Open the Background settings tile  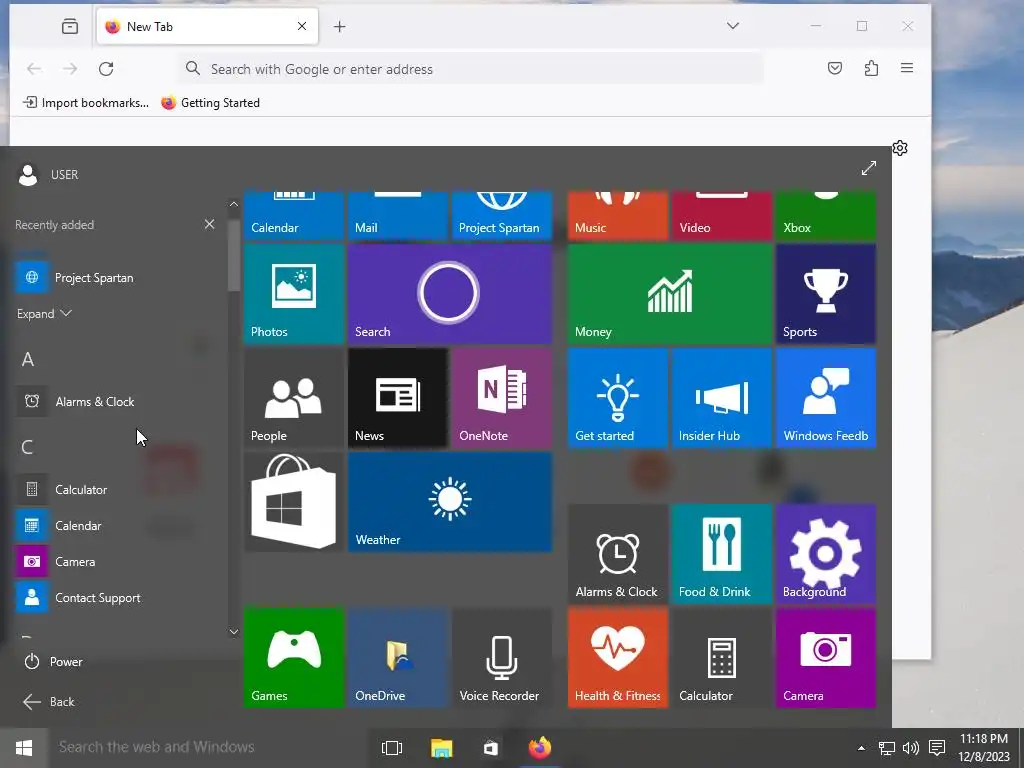point(825,554)
